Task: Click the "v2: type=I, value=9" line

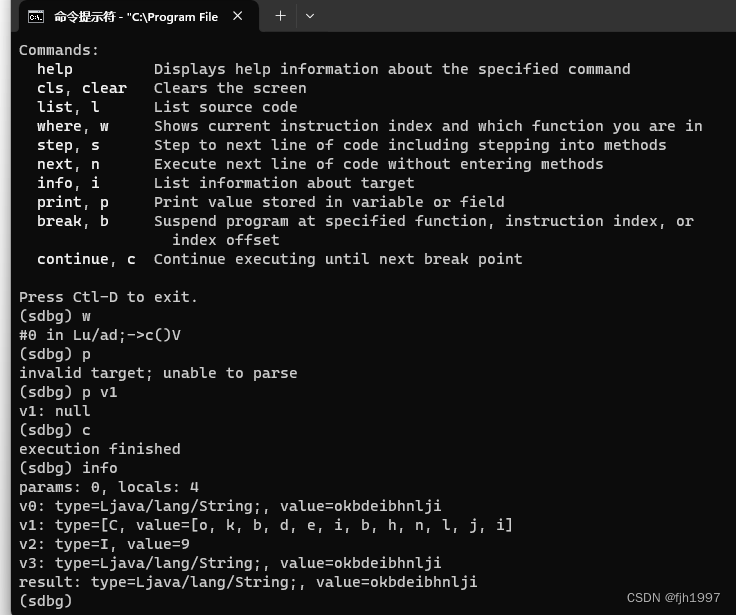Action: (104, 544)
